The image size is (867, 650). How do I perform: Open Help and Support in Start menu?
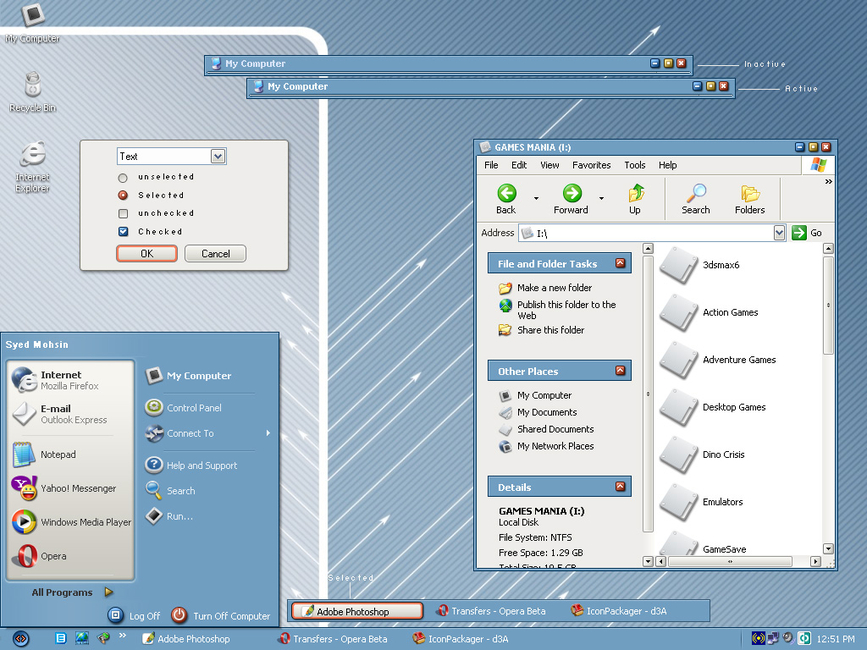coord(191,465)
